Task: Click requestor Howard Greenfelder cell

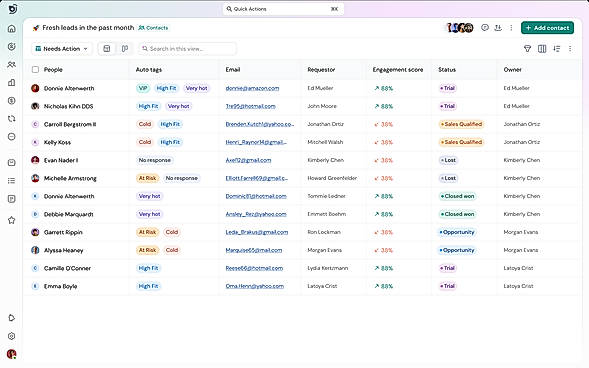Action: pyautogui.click(x=332, y=178)
